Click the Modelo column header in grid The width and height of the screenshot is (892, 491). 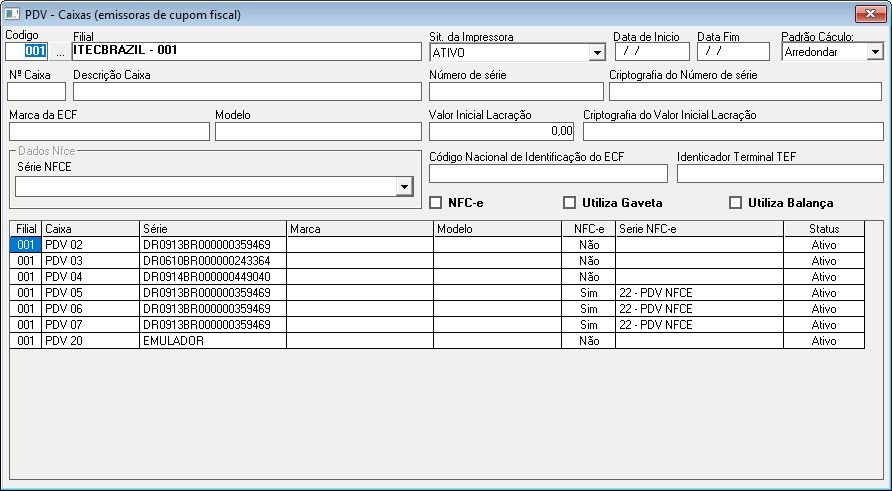point(498,229)
